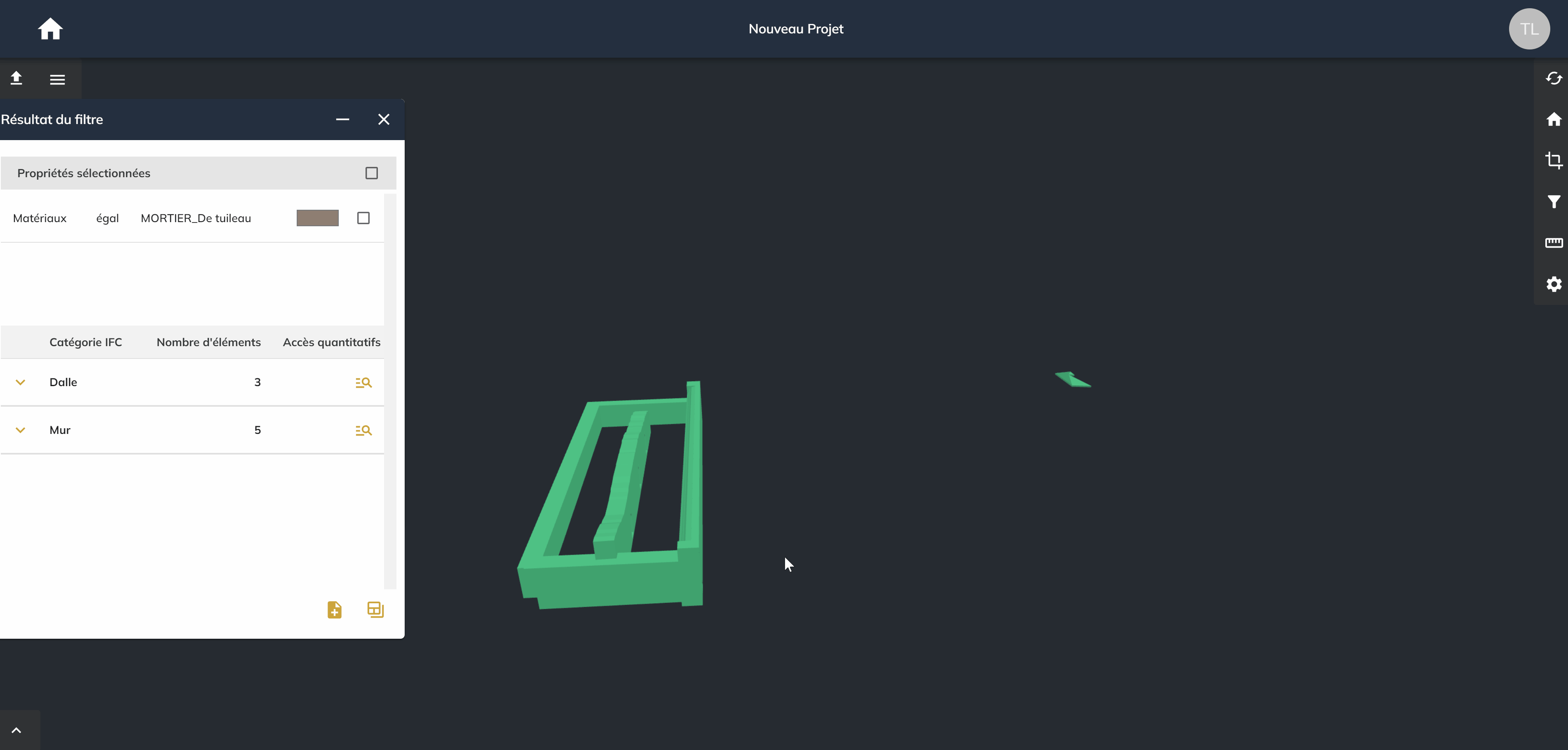Click the Accès quantitatifs column header
Image resolution: width=1568 pixels, height=750 pixels.
coord(332,342)
